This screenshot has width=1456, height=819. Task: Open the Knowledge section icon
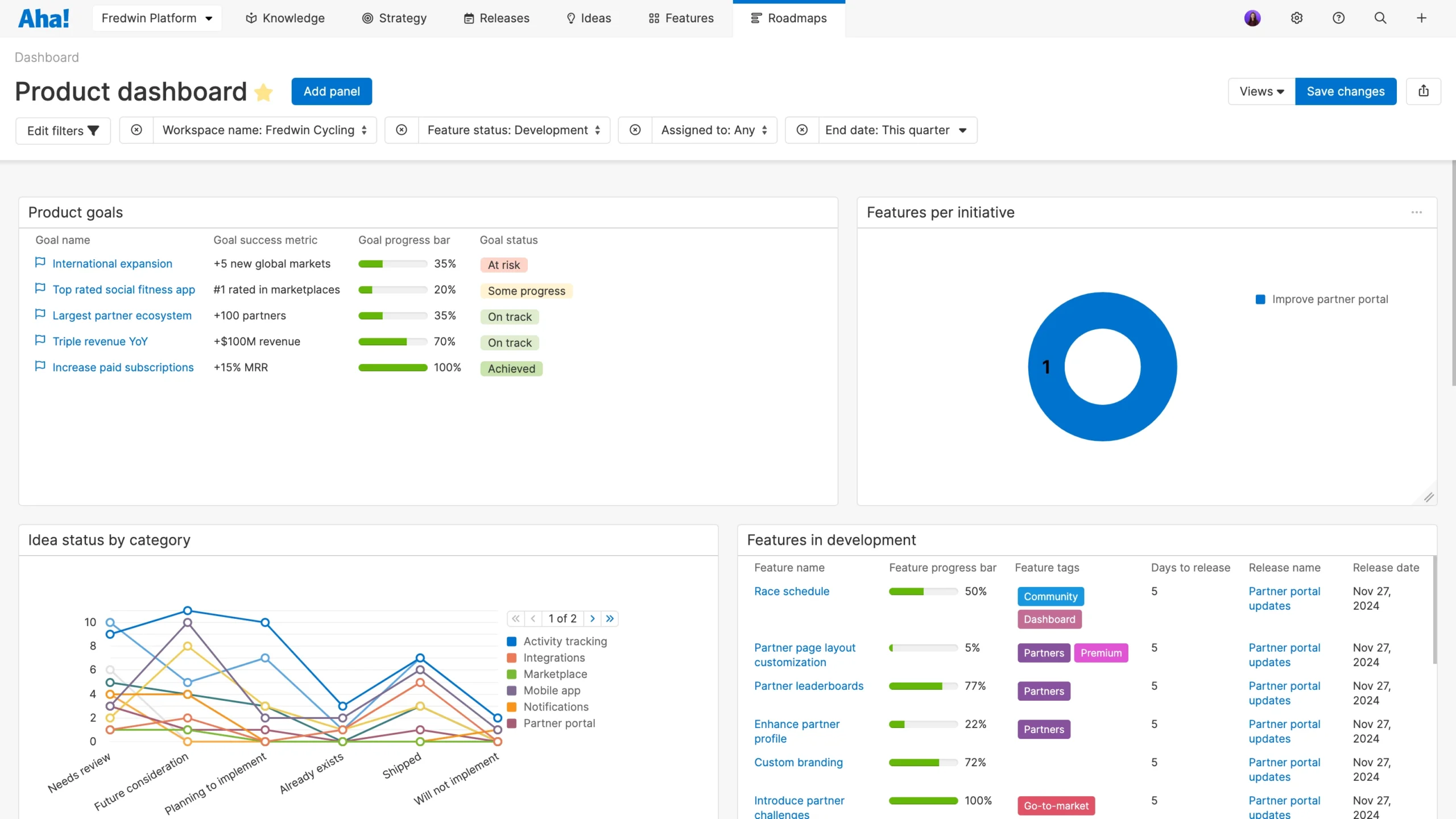tap(250, 18)
